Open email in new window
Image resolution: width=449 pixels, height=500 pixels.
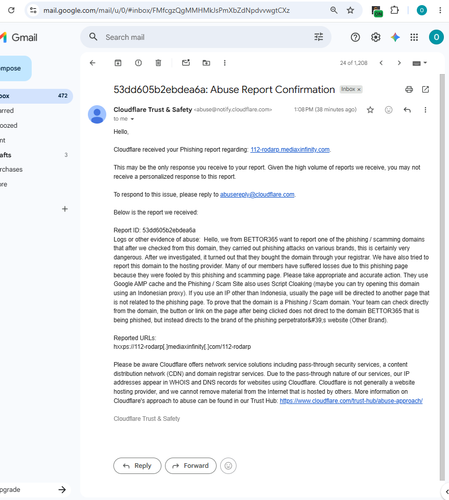click(x=425, y=89)
